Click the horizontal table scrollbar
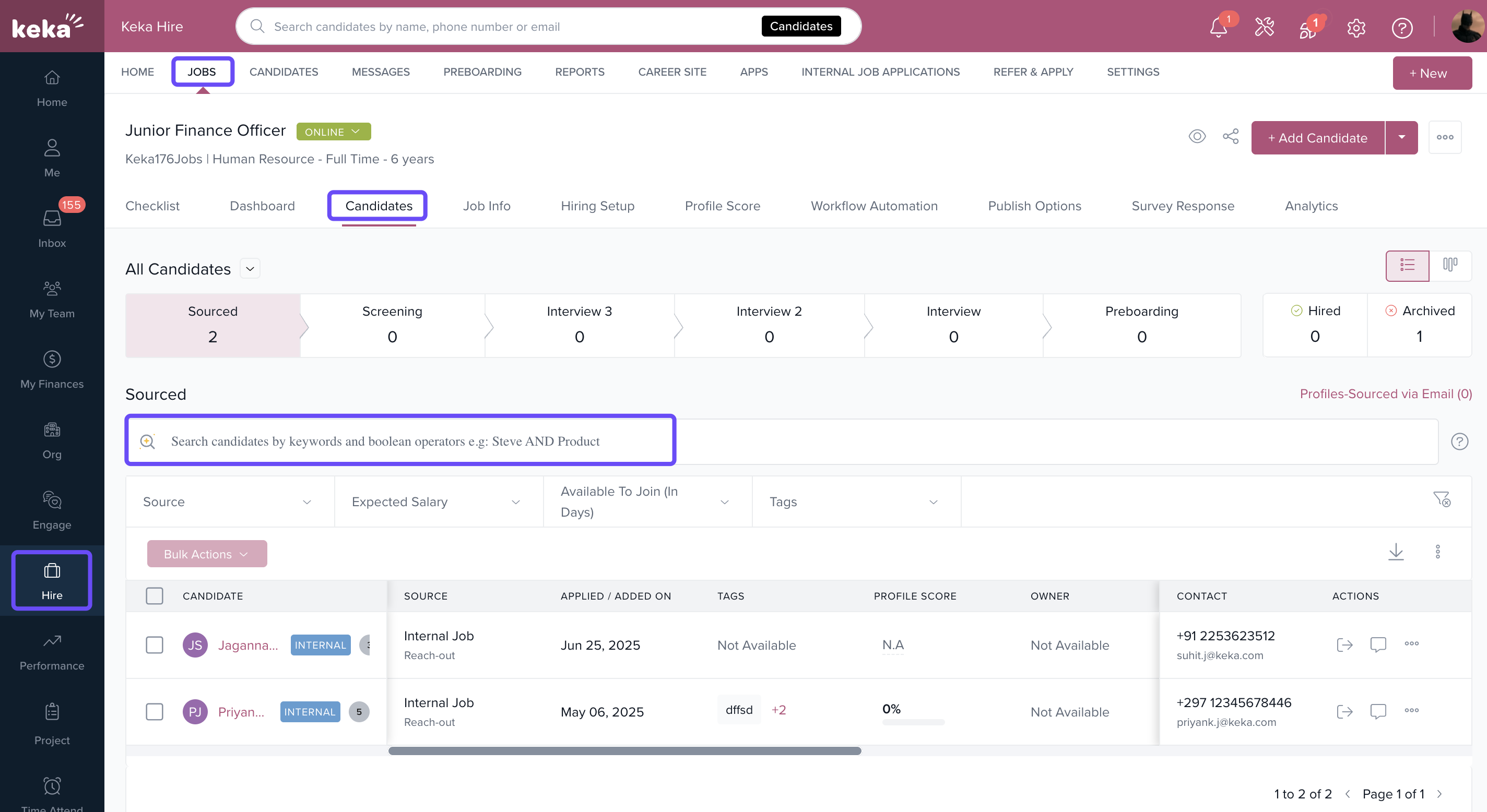 (x=624, y=751)
